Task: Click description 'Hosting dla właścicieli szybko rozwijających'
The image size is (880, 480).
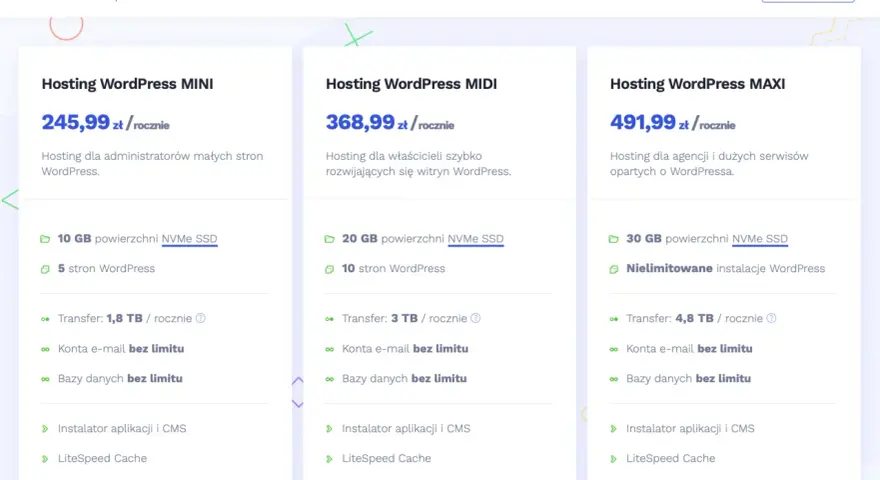Action: point(418,163)
